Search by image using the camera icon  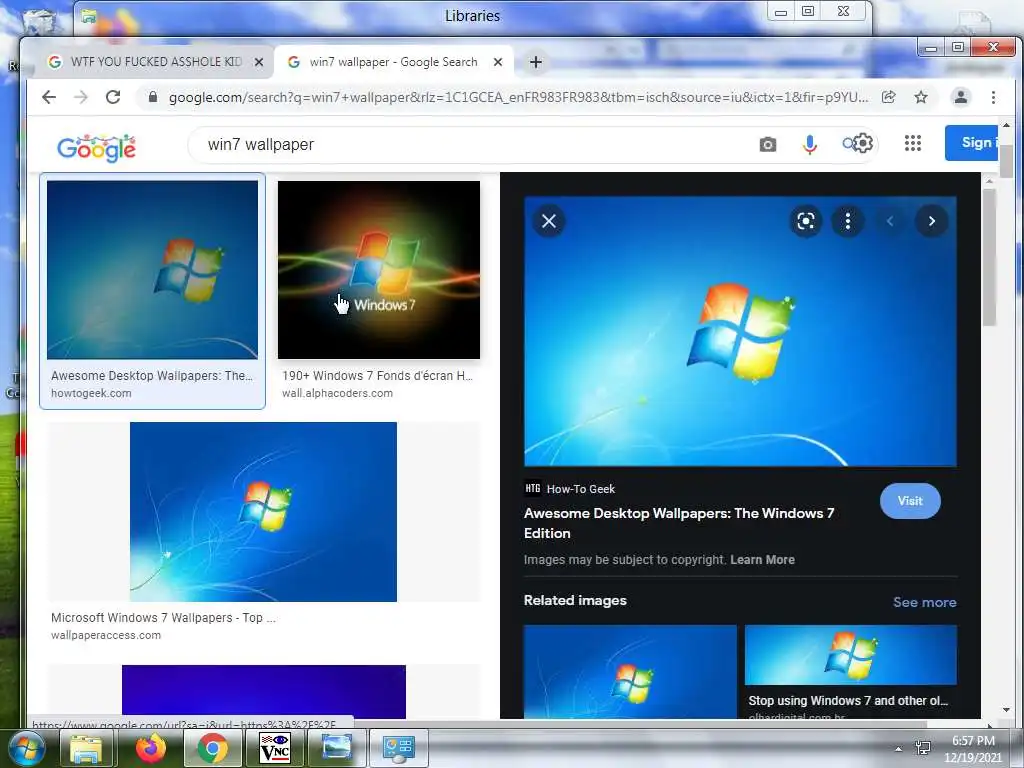pos(768,144)
